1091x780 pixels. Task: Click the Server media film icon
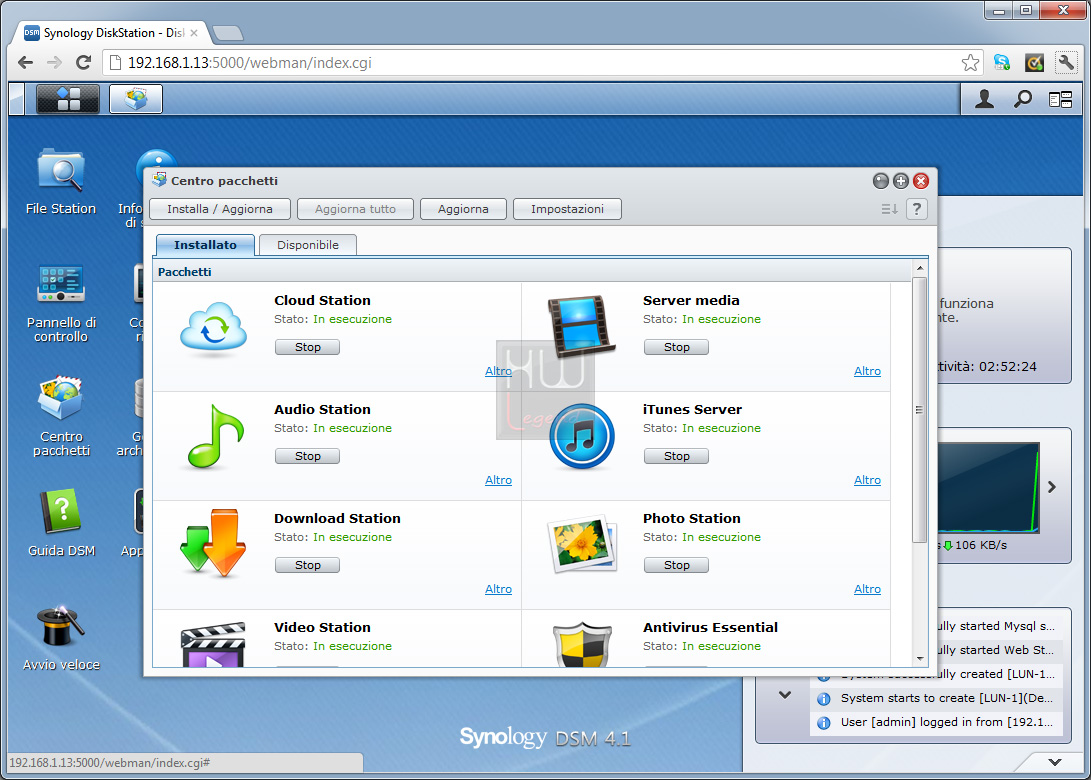point(581,326)
